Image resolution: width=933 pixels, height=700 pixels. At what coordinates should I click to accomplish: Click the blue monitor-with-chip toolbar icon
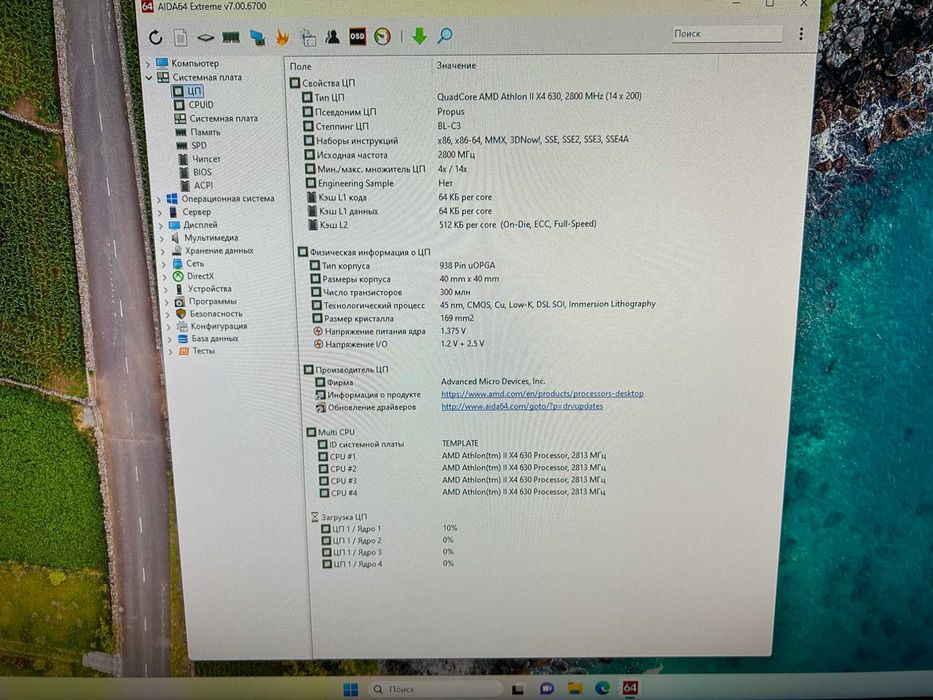point(258,38)
